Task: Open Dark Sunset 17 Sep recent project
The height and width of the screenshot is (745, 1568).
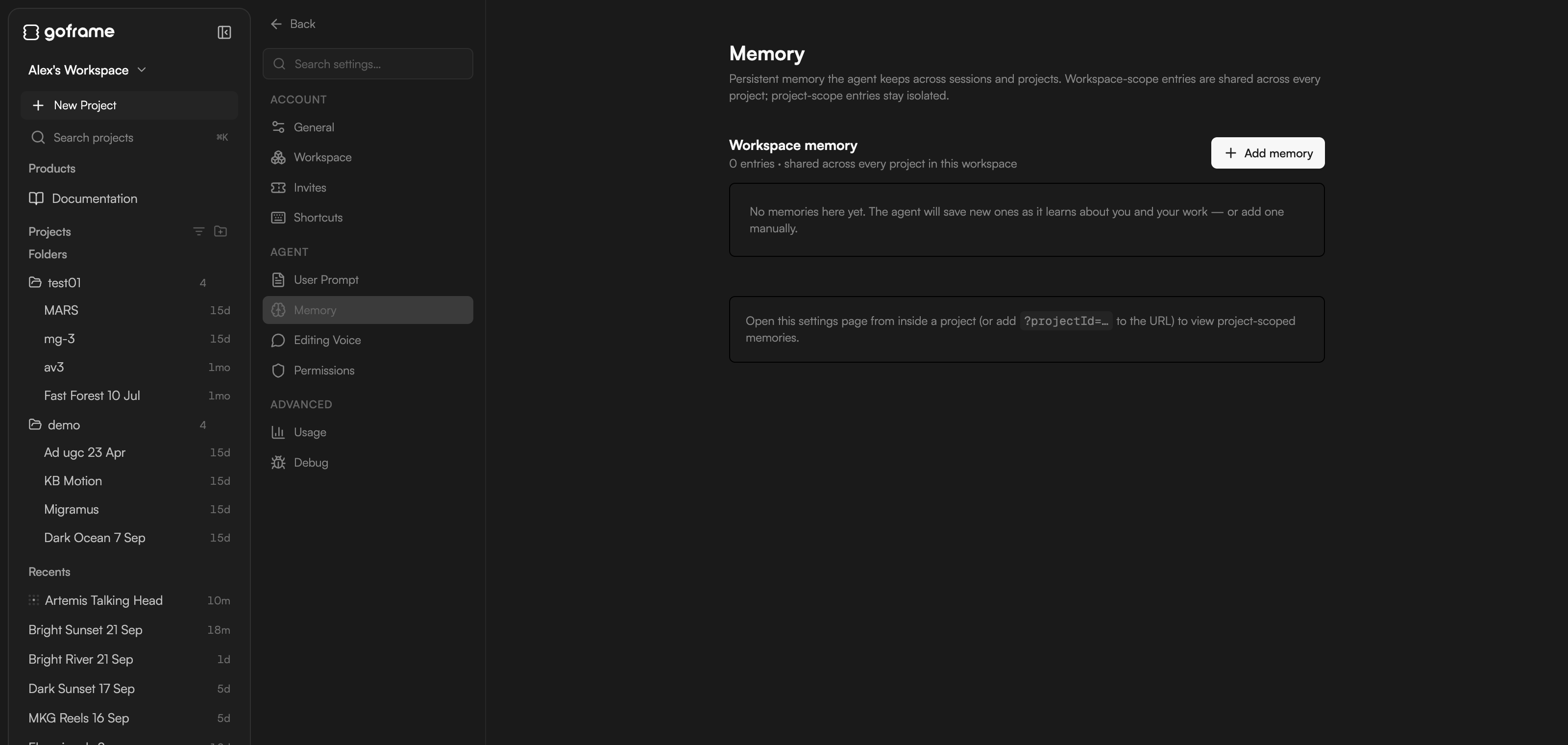Action: point(129,689)
